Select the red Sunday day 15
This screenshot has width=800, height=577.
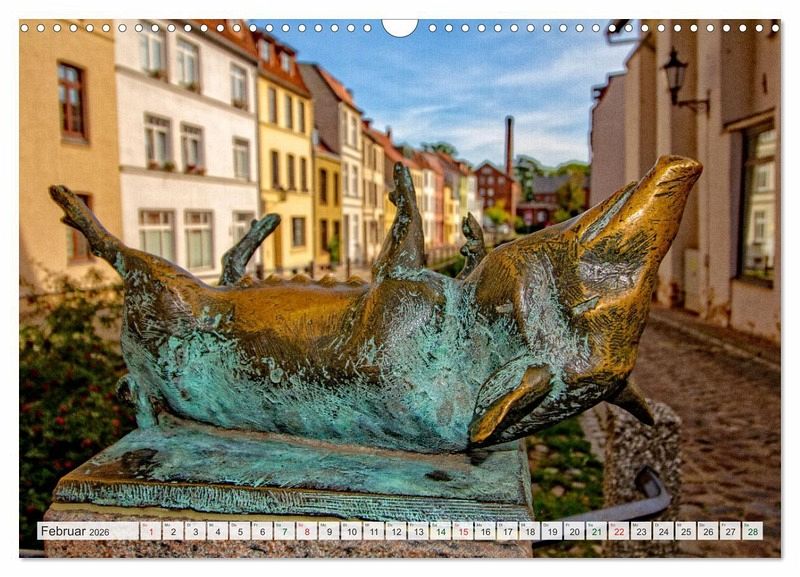pyautogui.click(x=463, y=531)
